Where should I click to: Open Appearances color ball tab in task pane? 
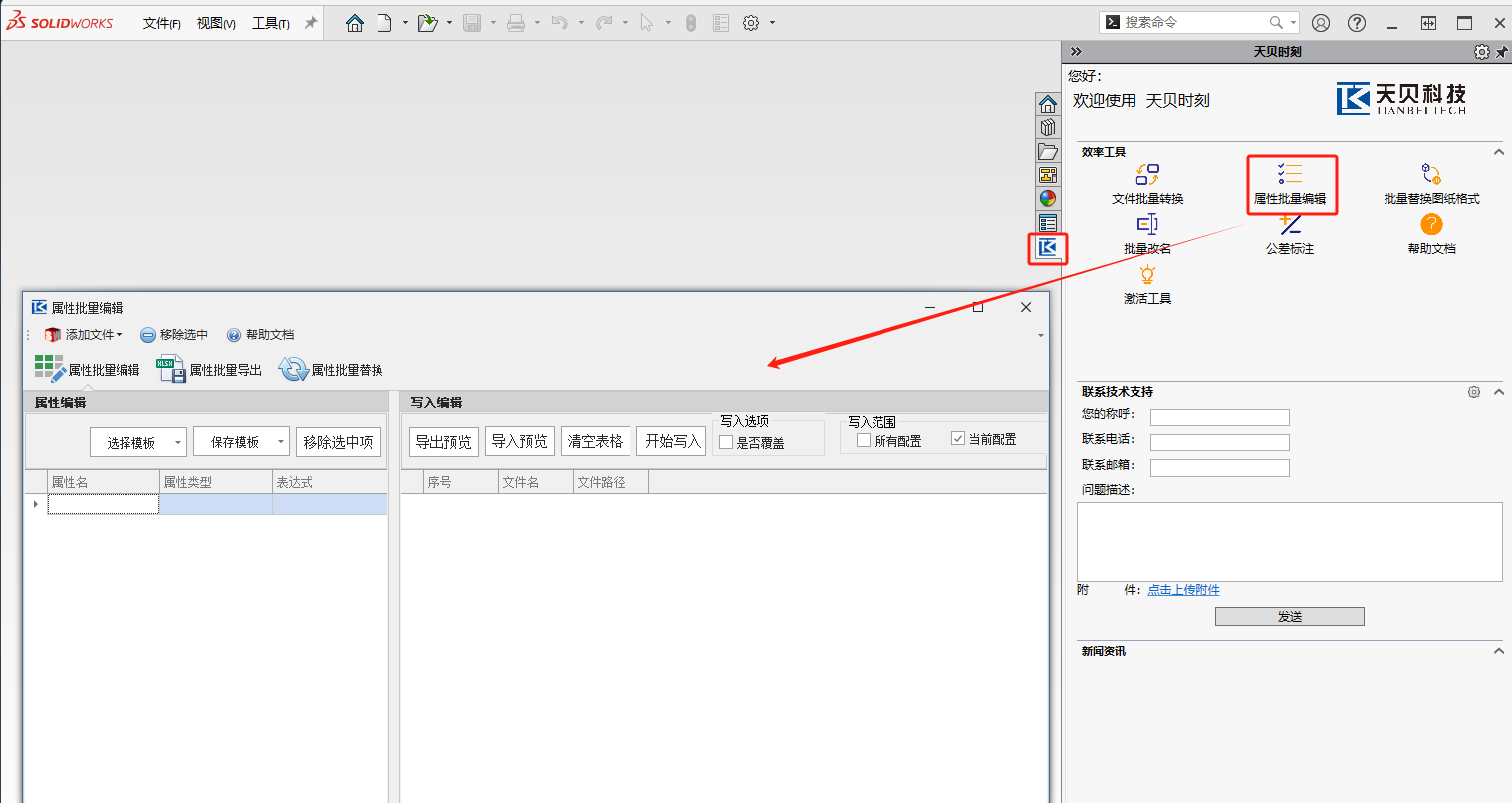coord(1048,199)
